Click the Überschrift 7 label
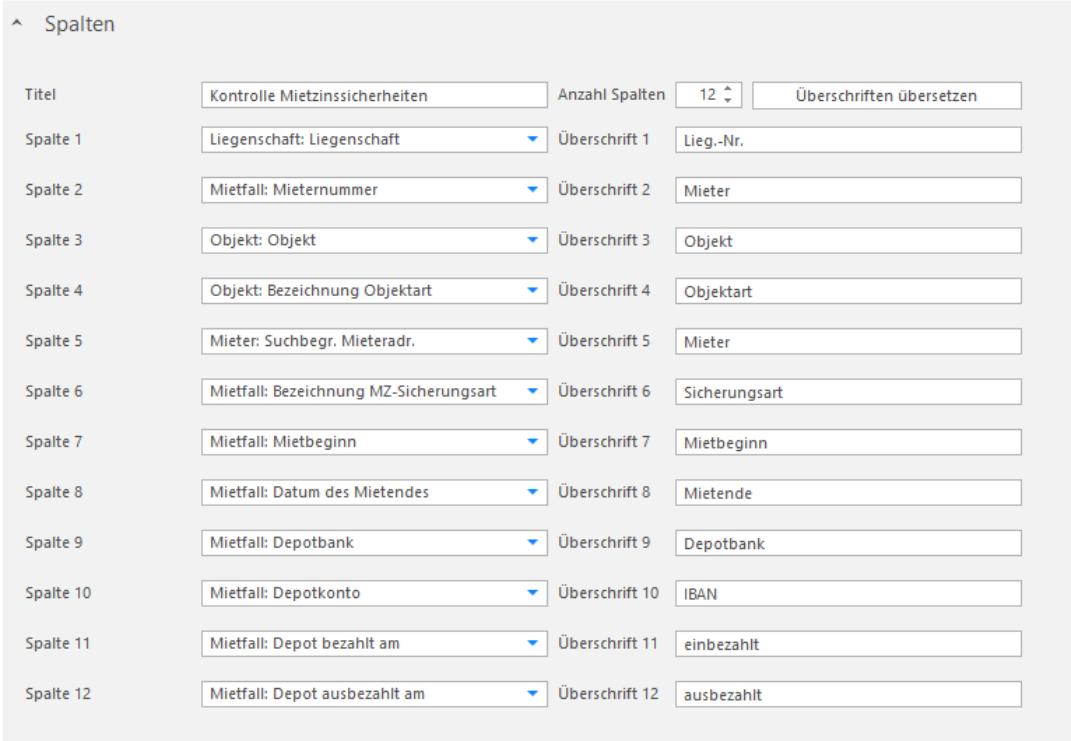 tap(604, 442)
